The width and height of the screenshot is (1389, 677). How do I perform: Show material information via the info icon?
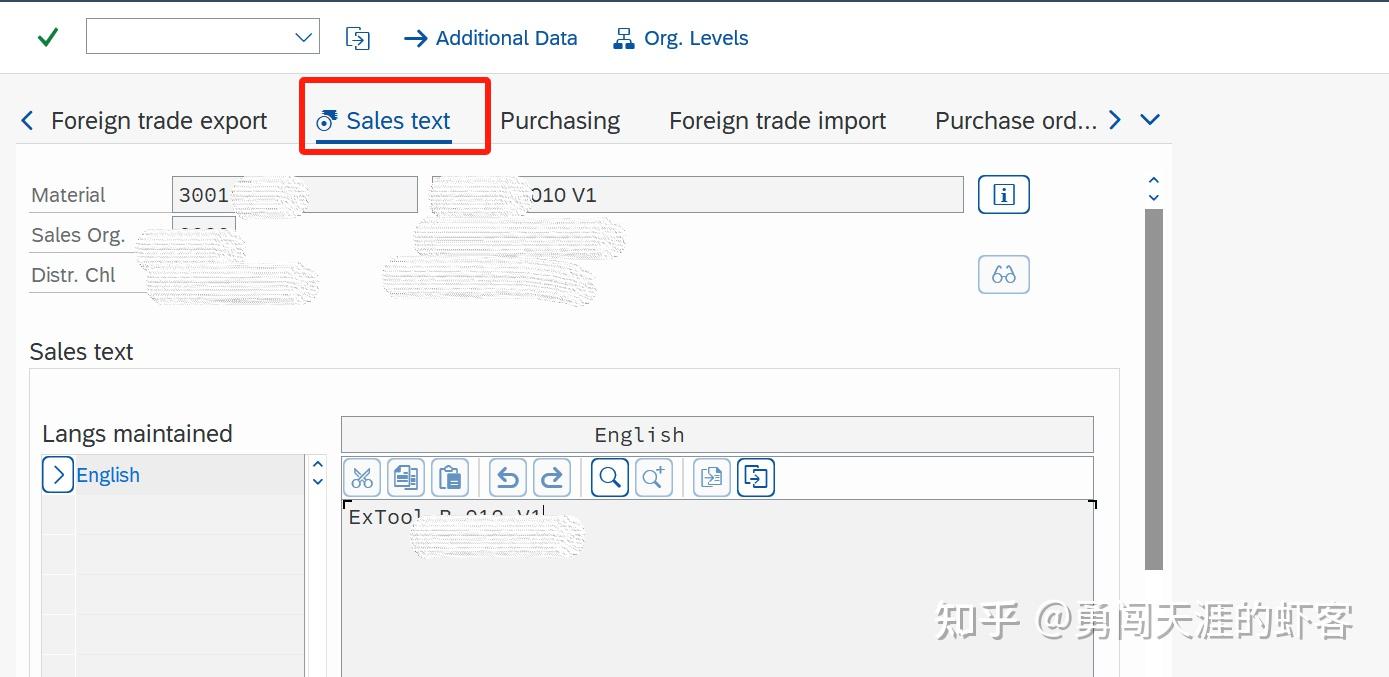1003,194
